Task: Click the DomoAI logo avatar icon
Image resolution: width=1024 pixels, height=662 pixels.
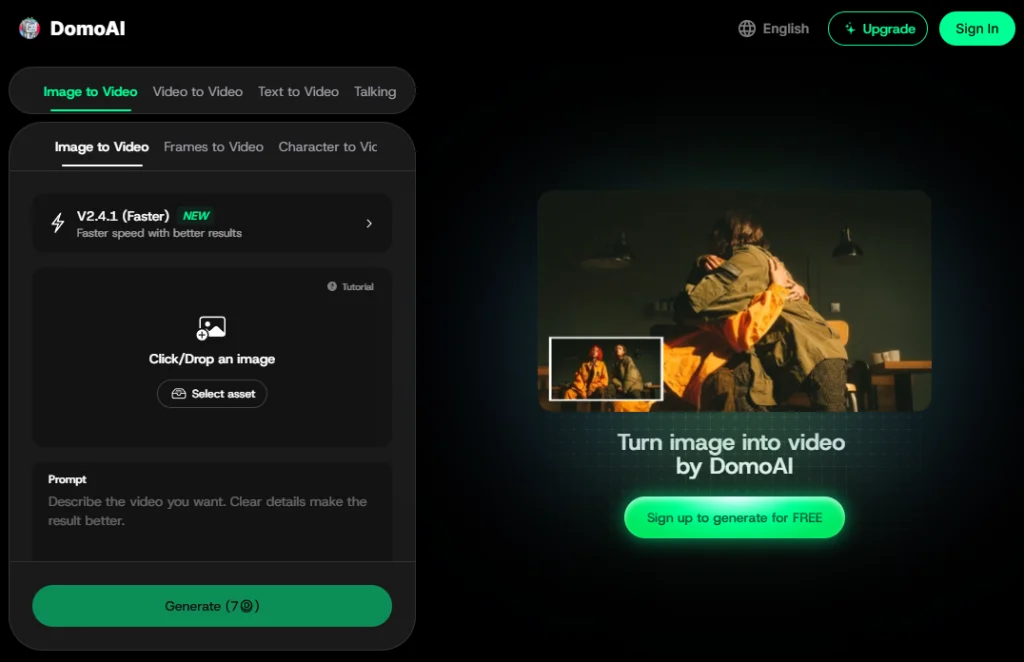Action: click(x=29, y=29)
